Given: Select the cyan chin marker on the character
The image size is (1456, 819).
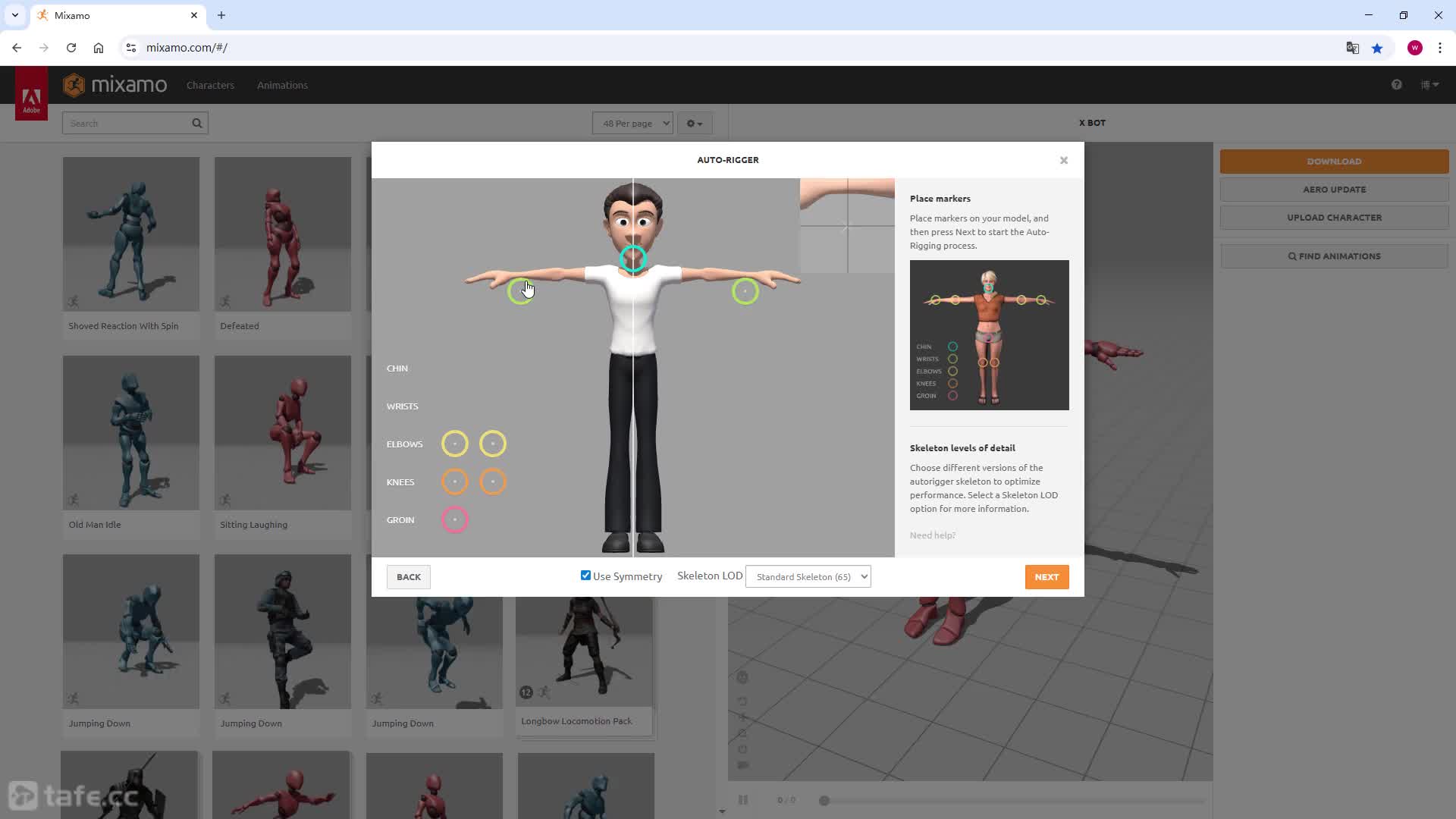Looking at the screenshot, I should (632, 259).
